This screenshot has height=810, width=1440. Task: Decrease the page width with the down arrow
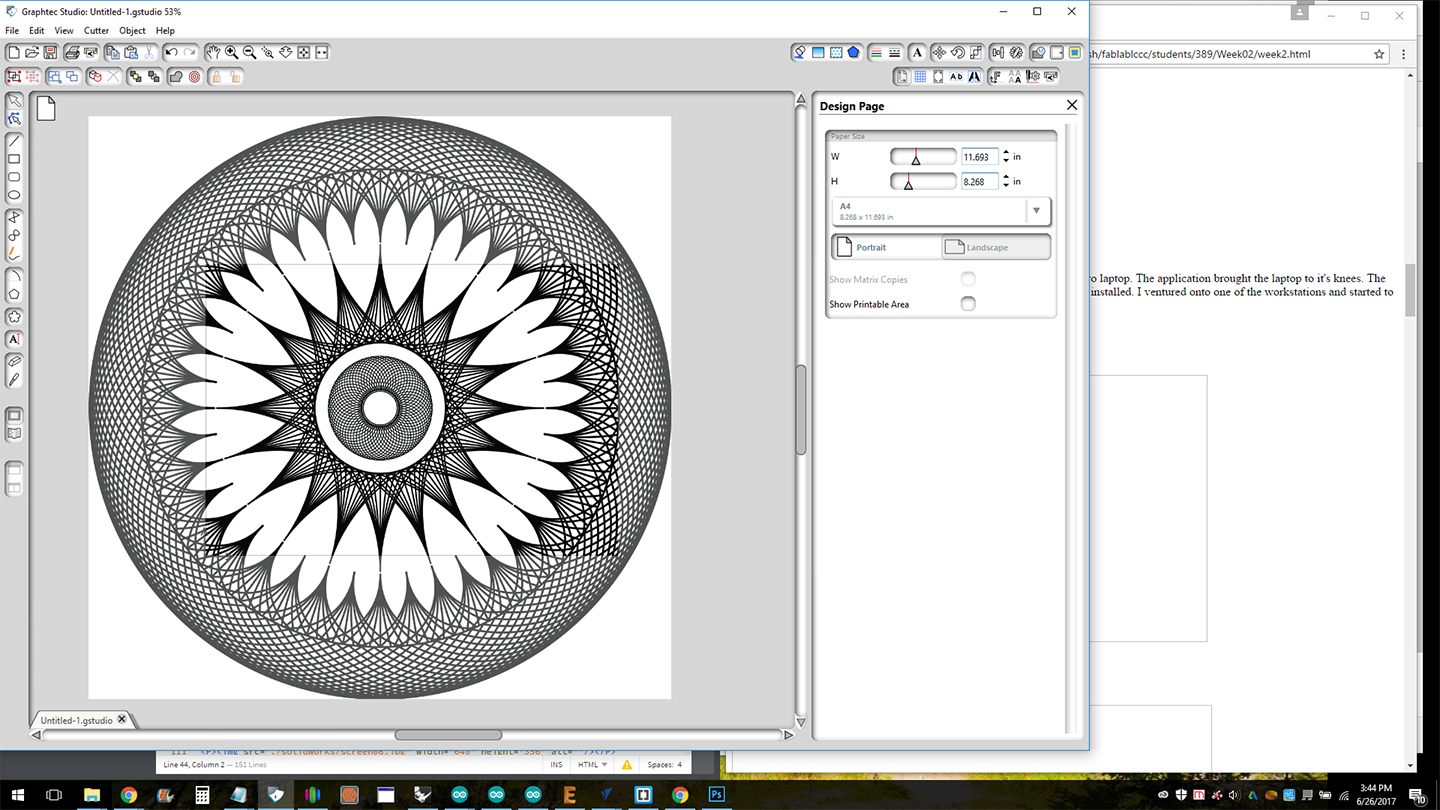point(1006,161)
